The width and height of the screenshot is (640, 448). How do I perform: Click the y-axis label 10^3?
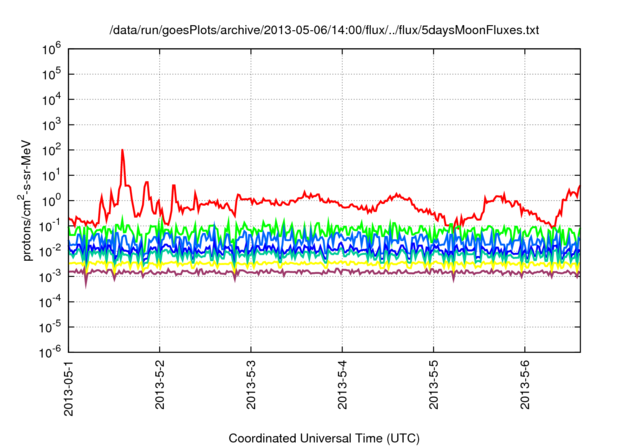[51, 125]
